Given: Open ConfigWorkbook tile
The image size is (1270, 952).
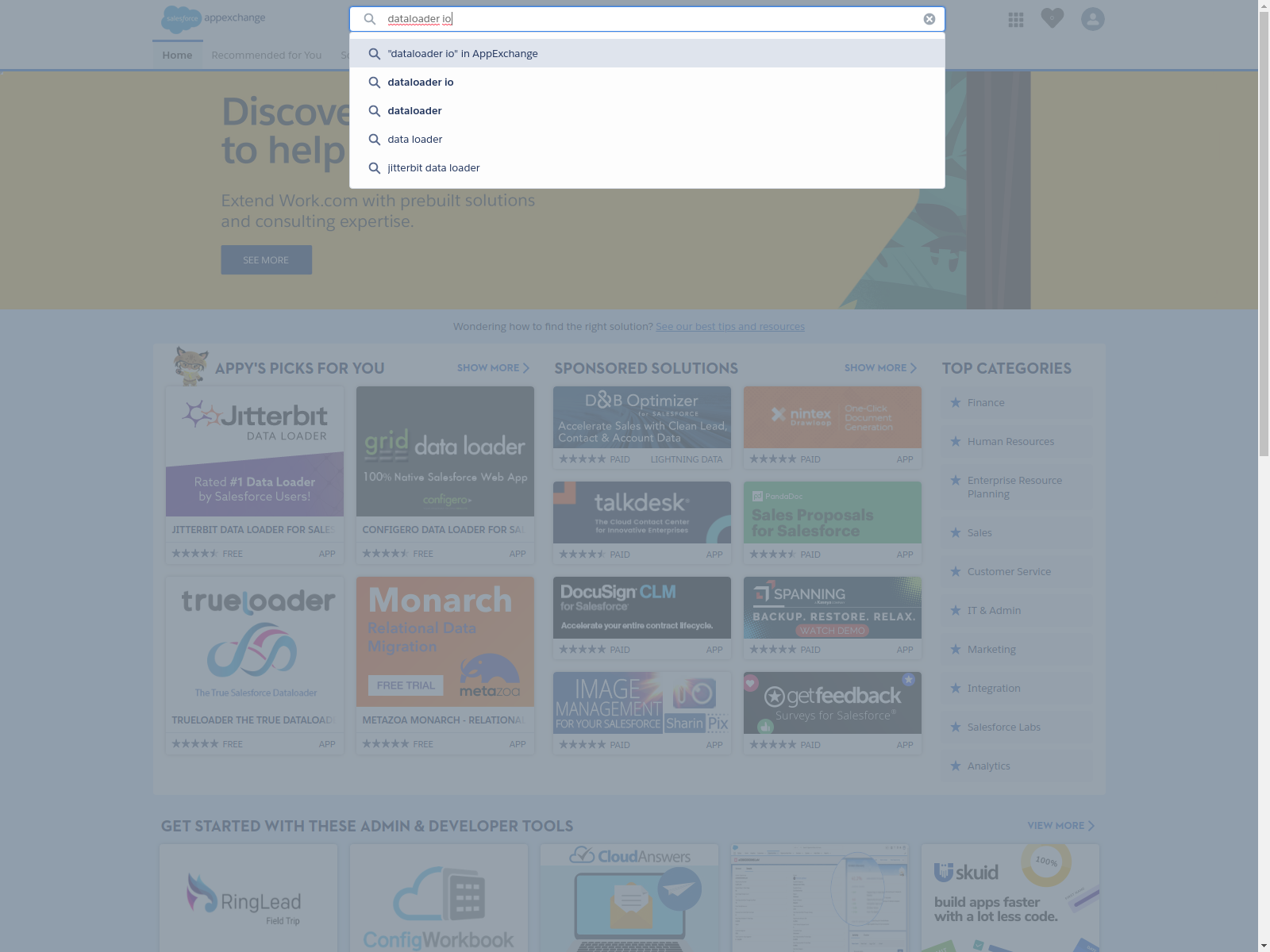Looking at the screenshot, I should point(439,898).
